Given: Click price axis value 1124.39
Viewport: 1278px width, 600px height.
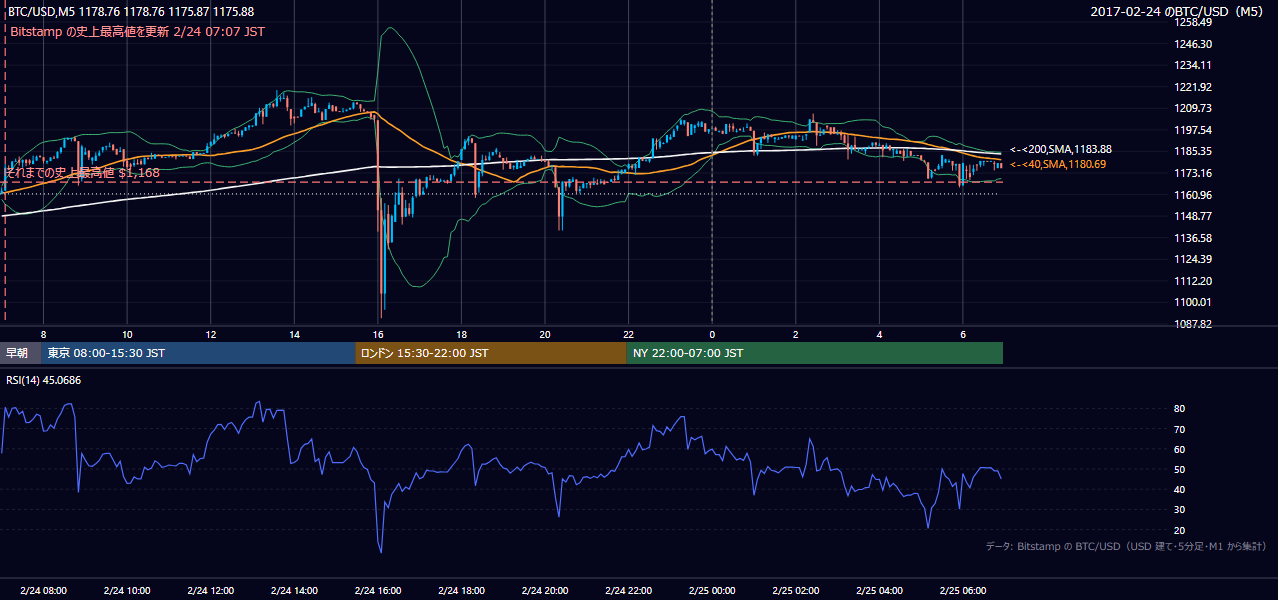Looking at the screenshot, I should [1193, 259].
